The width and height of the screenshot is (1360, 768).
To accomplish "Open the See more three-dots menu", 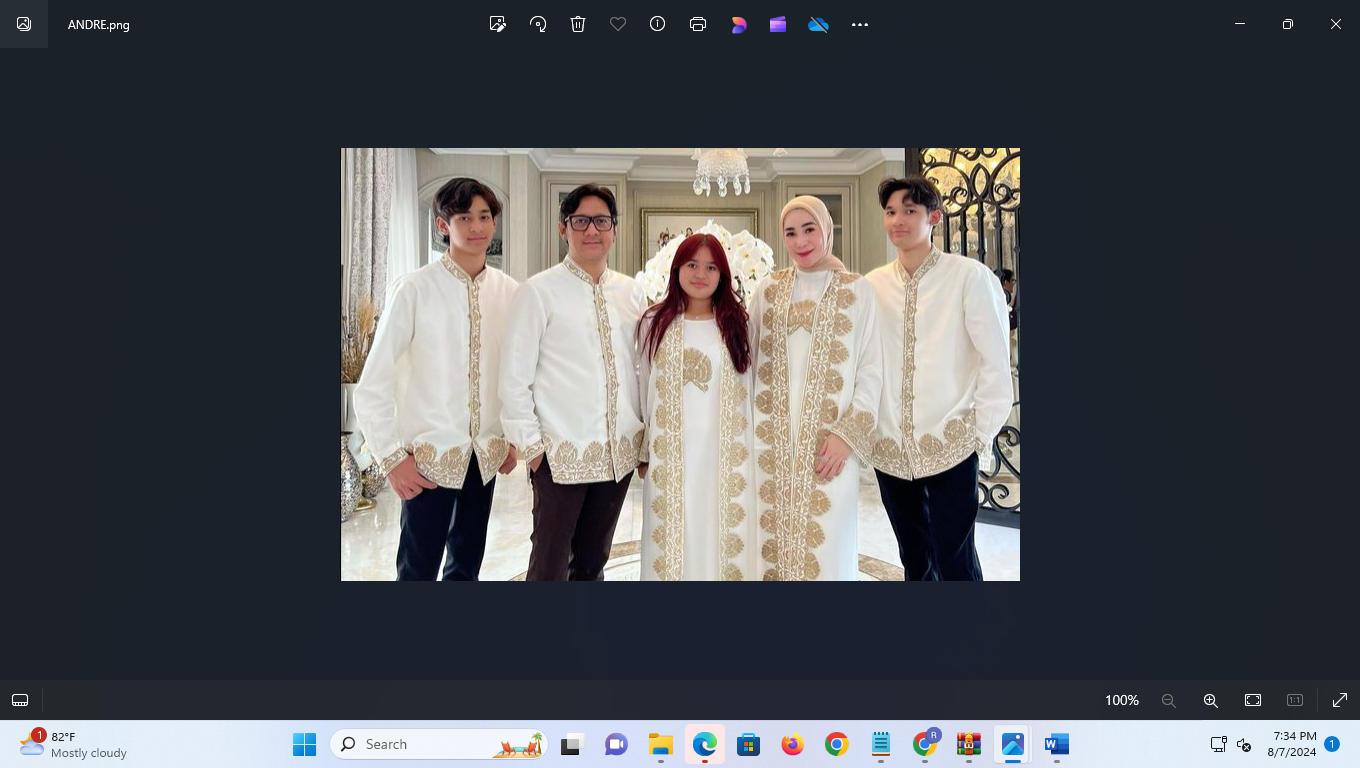I will tap(860, 24).
